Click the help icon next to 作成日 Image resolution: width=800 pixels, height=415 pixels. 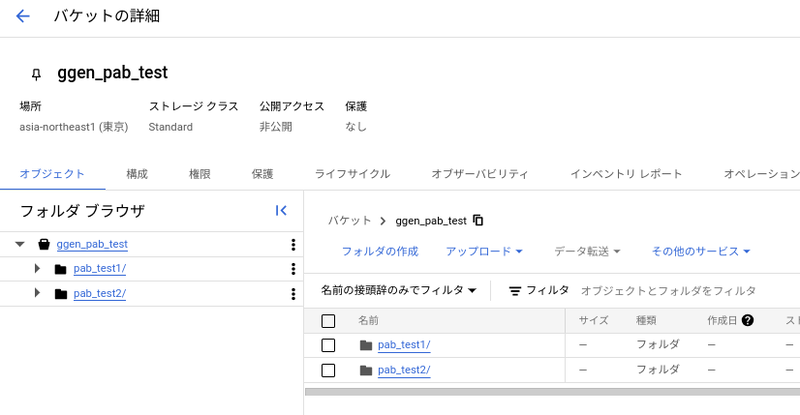click(x=748, y=320)
